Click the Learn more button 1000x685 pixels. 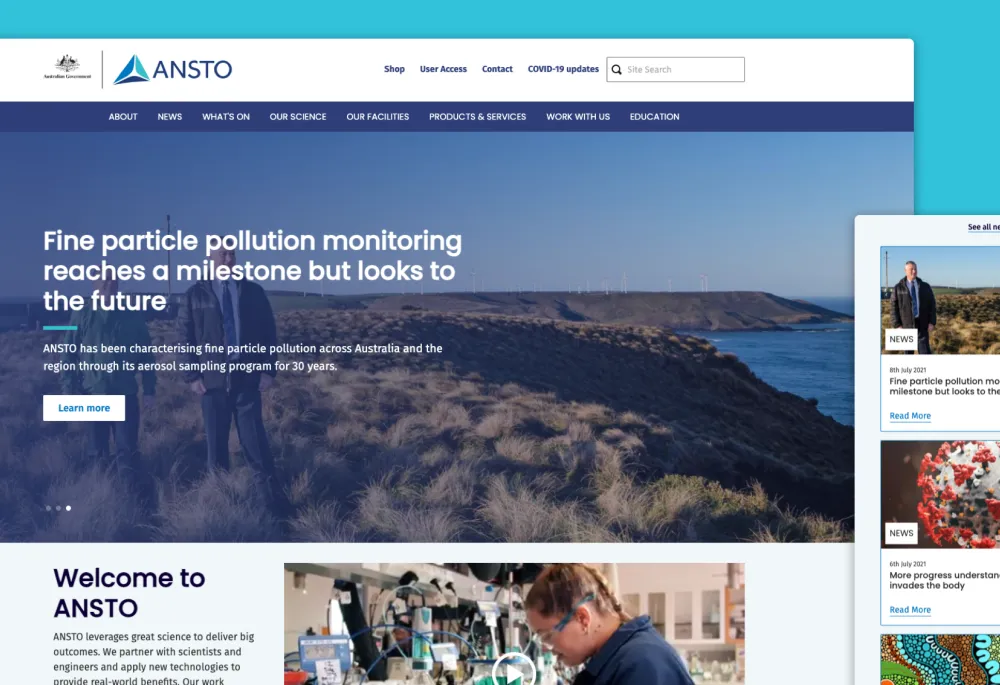[84, 408]
